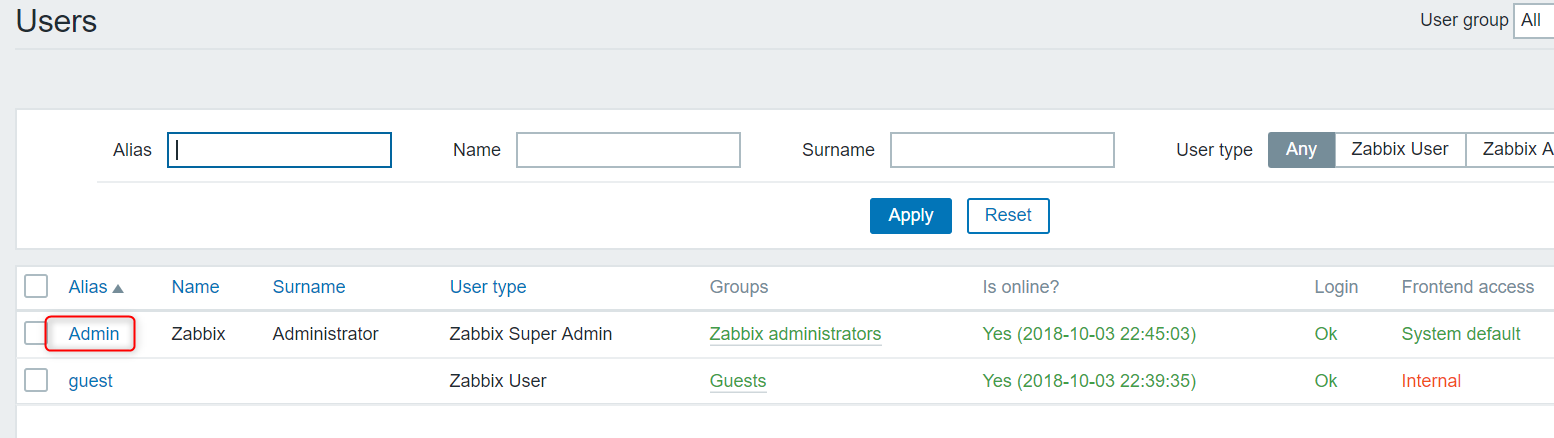Sort table by User type column
The image size is (1554, 438).
[x=488, y=287]
